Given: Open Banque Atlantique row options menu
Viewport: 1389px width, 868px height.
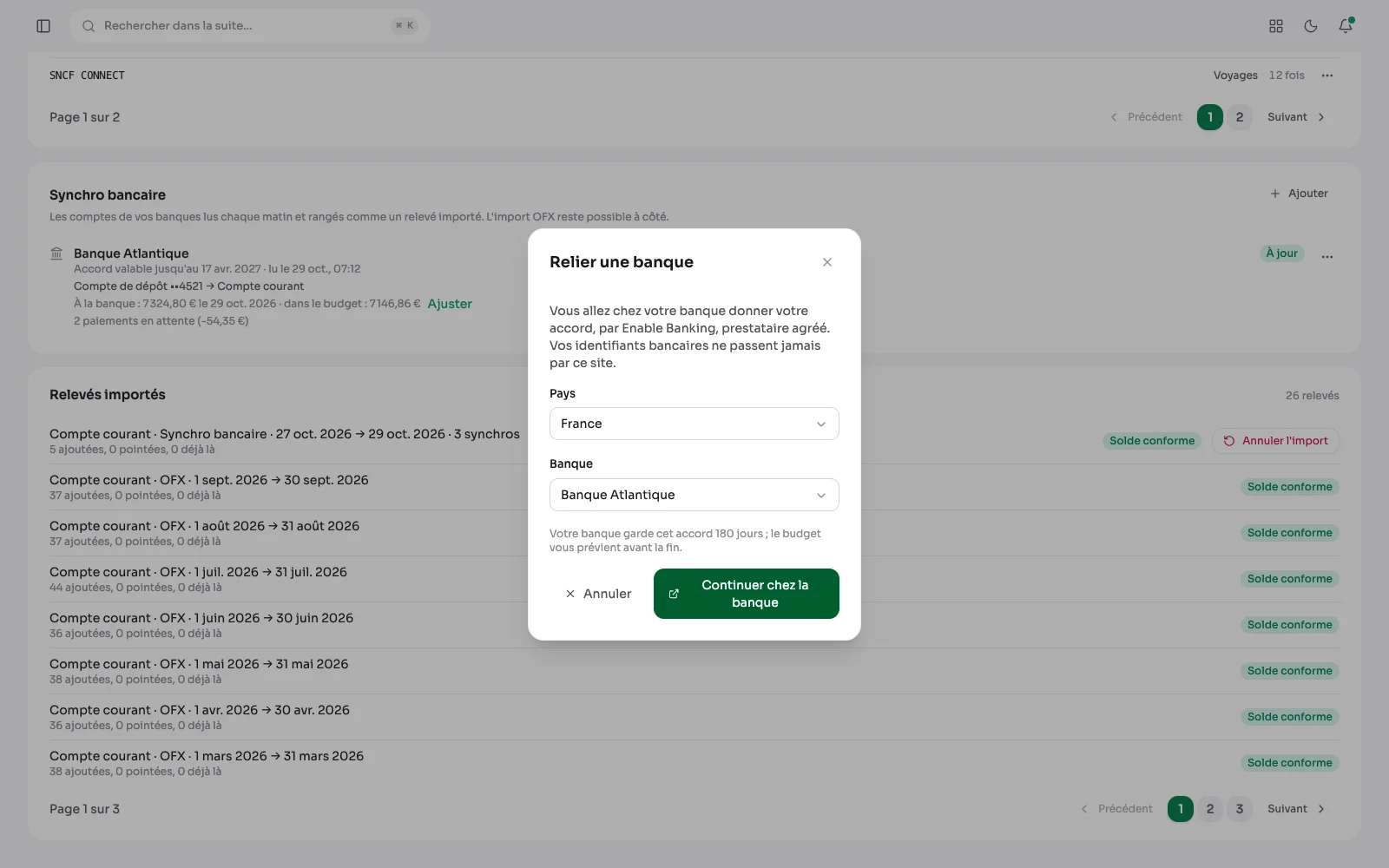Looking at the screenshot, I should click(x=1327, y=257).
